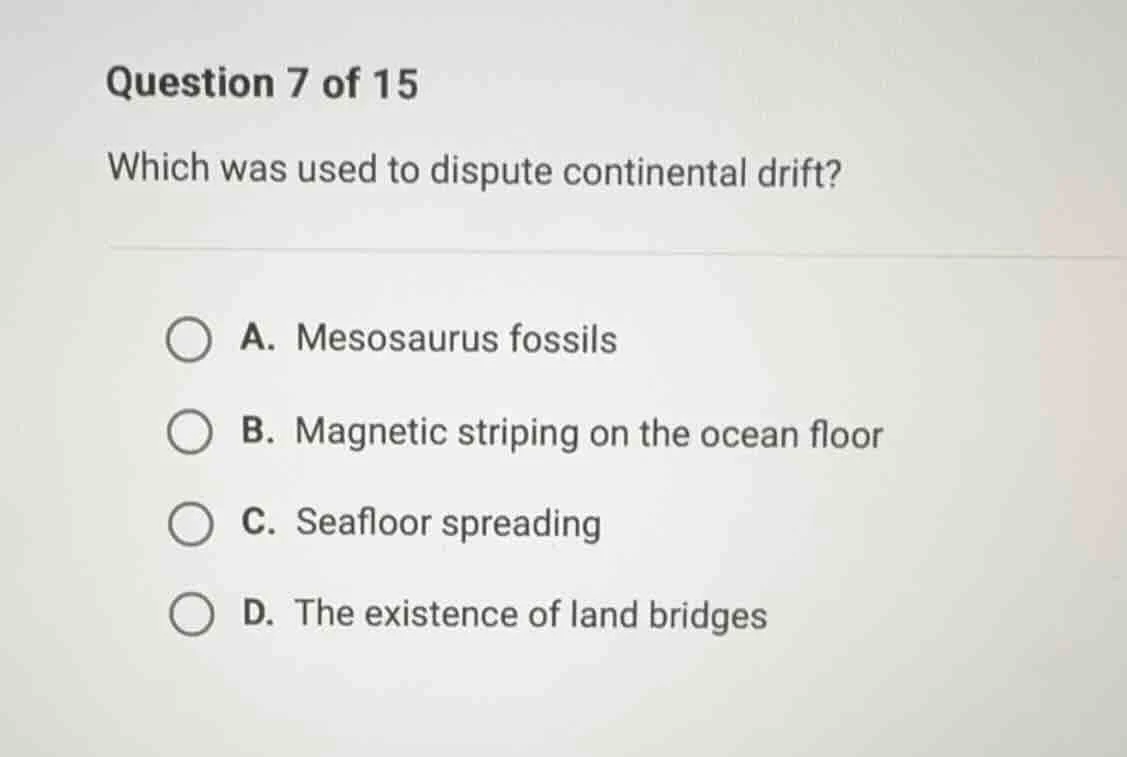This screenshot has width=1127, height=757.
Task: Click the letter label 'D.'
Action: pyautogui.click(x=260, y=614)
